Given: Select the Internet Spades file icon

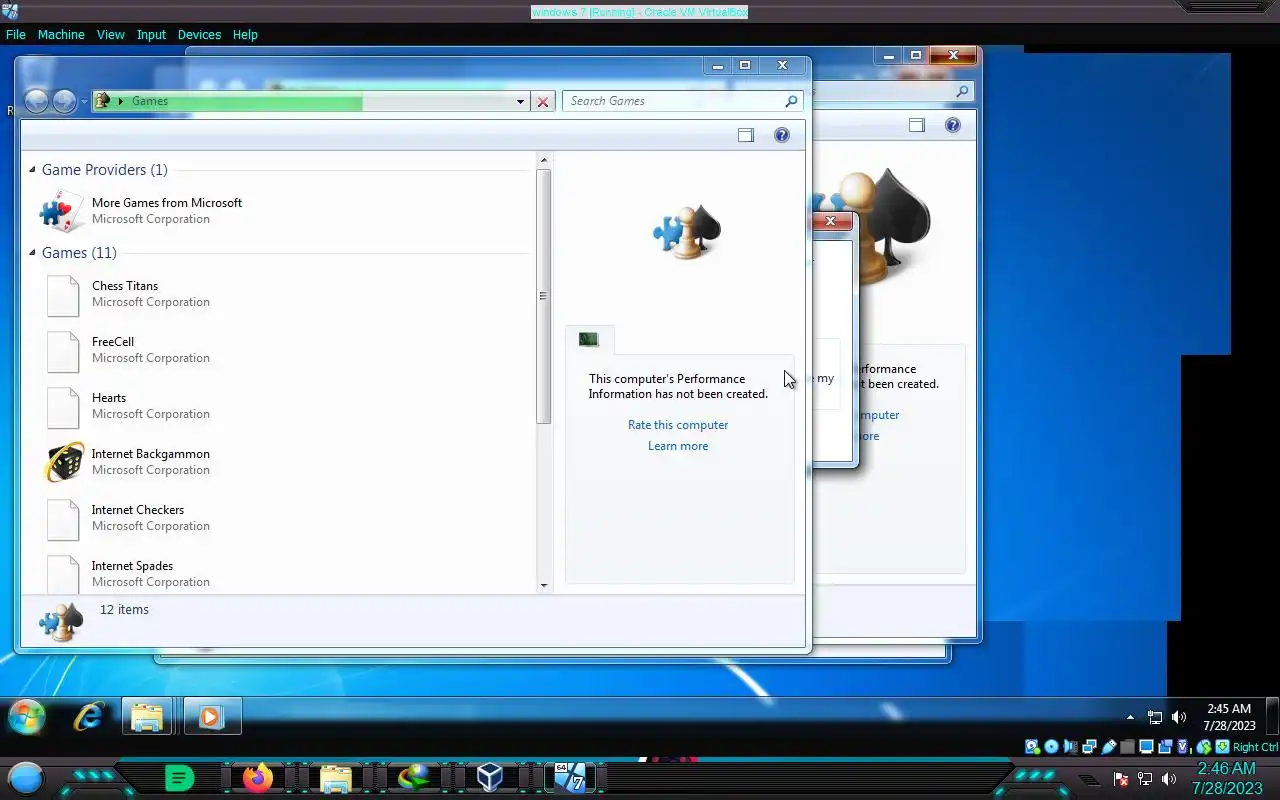Looking at the screenshot, I should click(63, 575).
